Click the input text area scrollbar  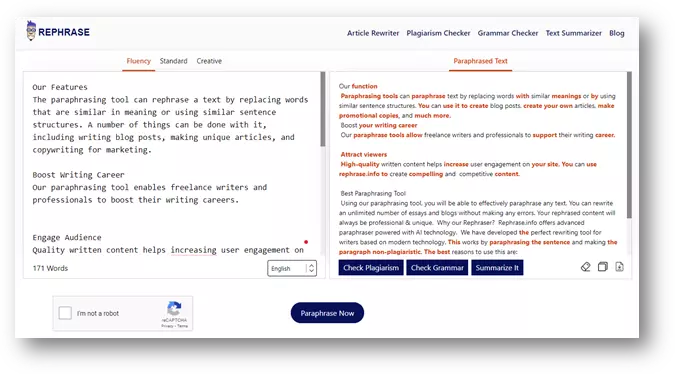(323, 109)
